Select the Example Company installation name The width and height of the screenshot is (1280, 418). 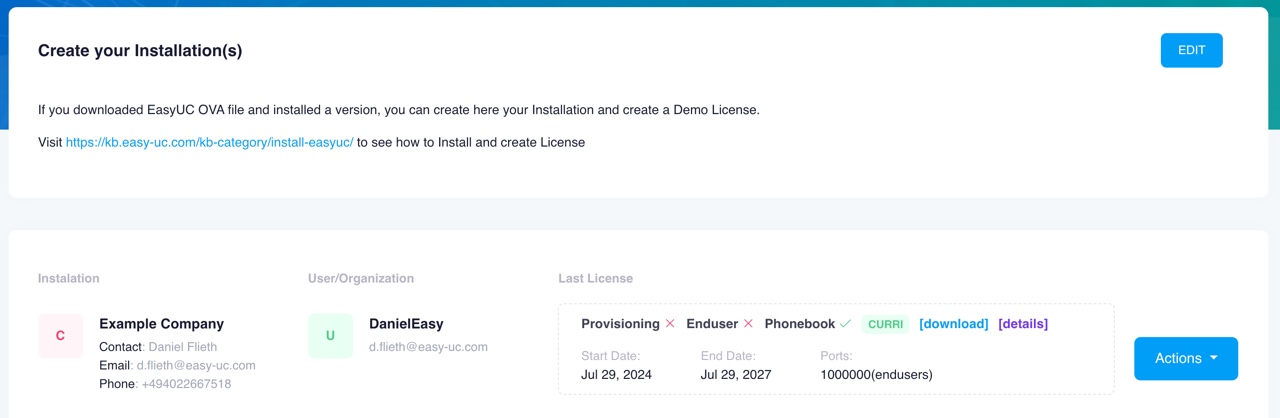[161, 324]
